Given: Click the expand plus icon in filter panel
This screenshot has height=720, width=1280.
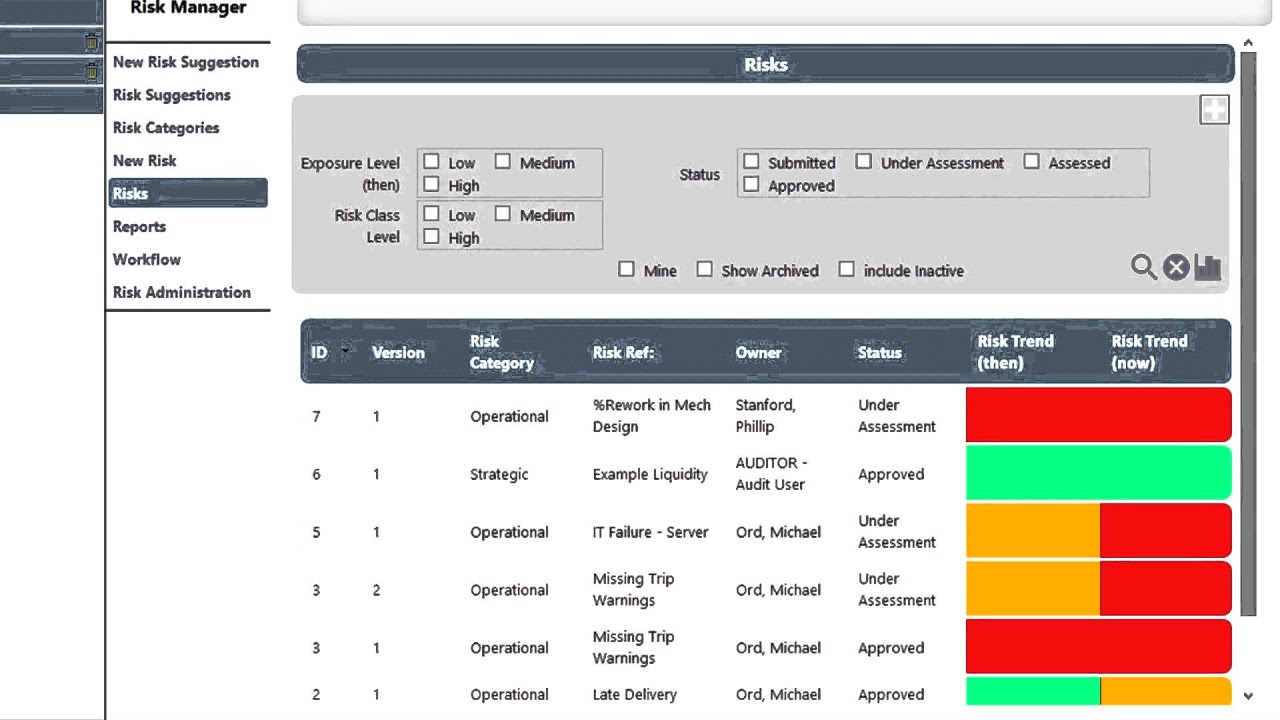Looking at the screenshot, I should pos(1214,110).
